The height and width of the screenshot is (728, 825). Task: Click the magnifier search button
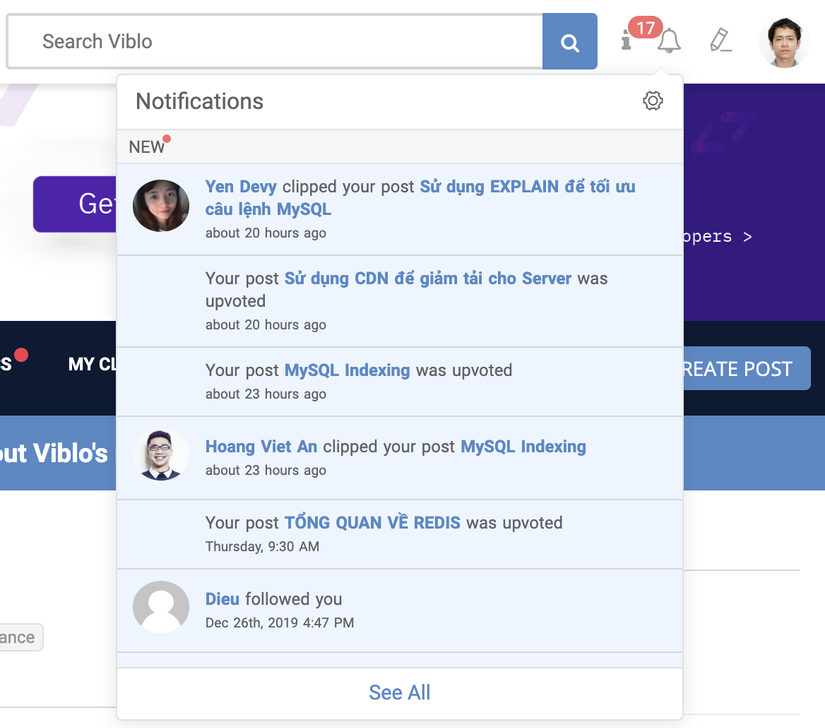[x=569, y=42]
